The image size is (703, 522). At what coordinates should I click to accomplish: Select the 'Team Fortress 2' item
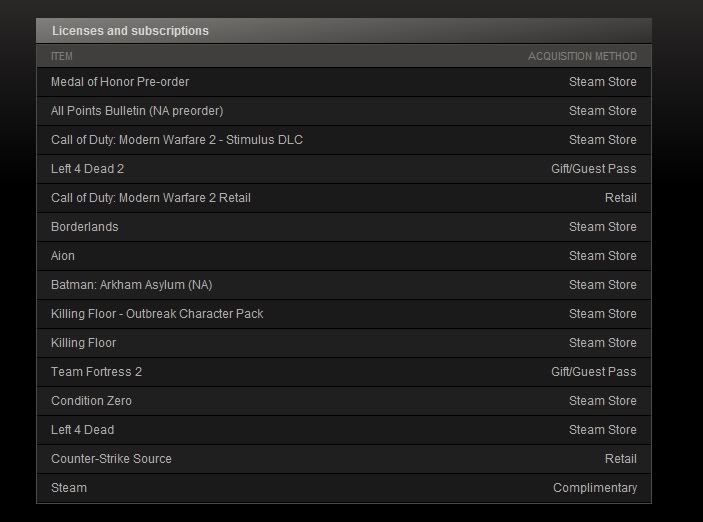click(x=96, y=372)
